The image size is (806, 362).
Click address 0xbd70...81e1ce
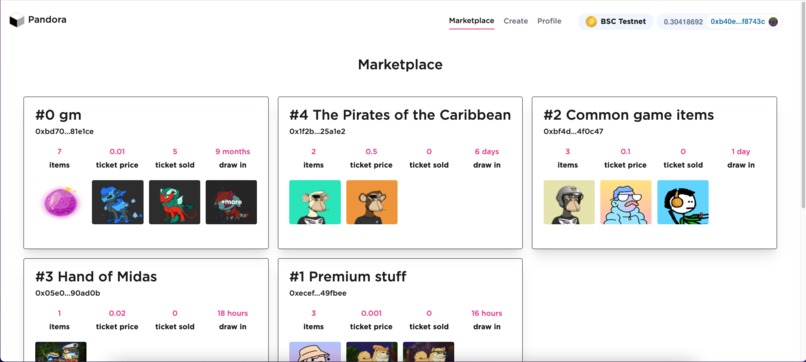(64, 132)
